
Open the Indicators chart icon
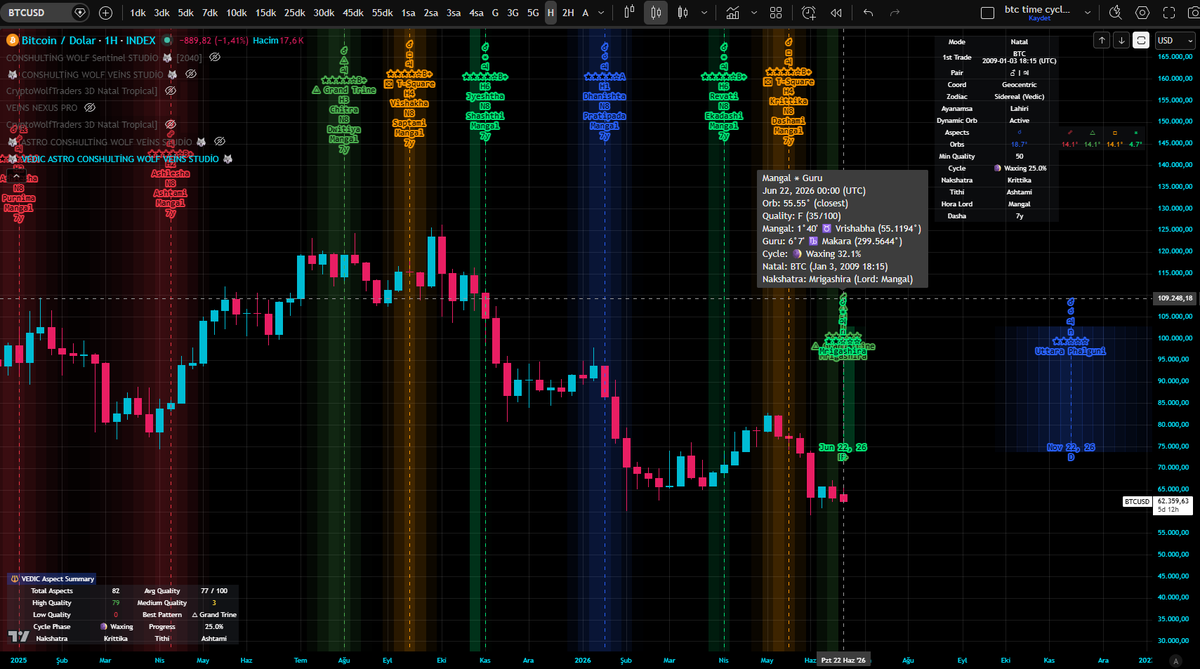[734, 13]
